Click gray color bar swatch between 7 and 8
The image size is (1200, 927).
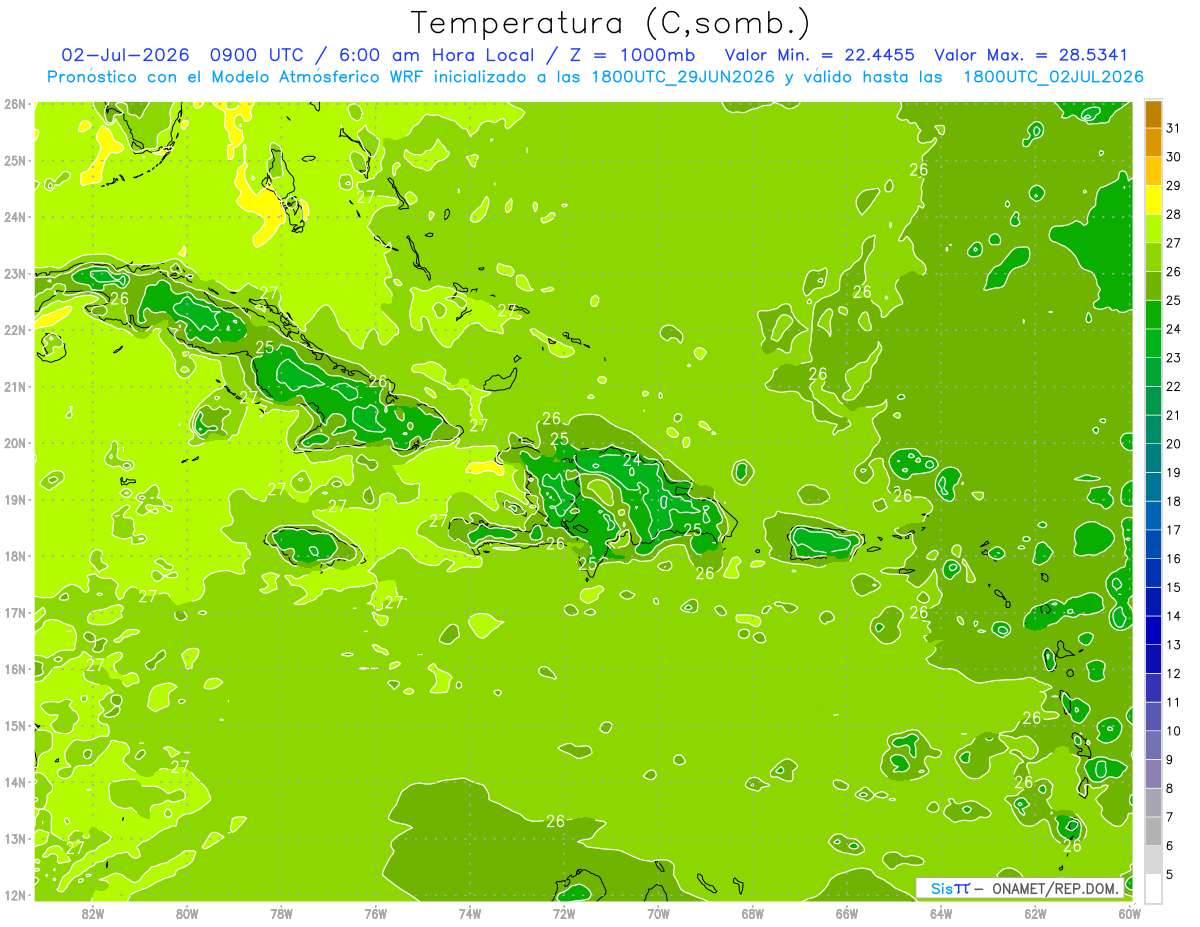tap(1153, 802)
